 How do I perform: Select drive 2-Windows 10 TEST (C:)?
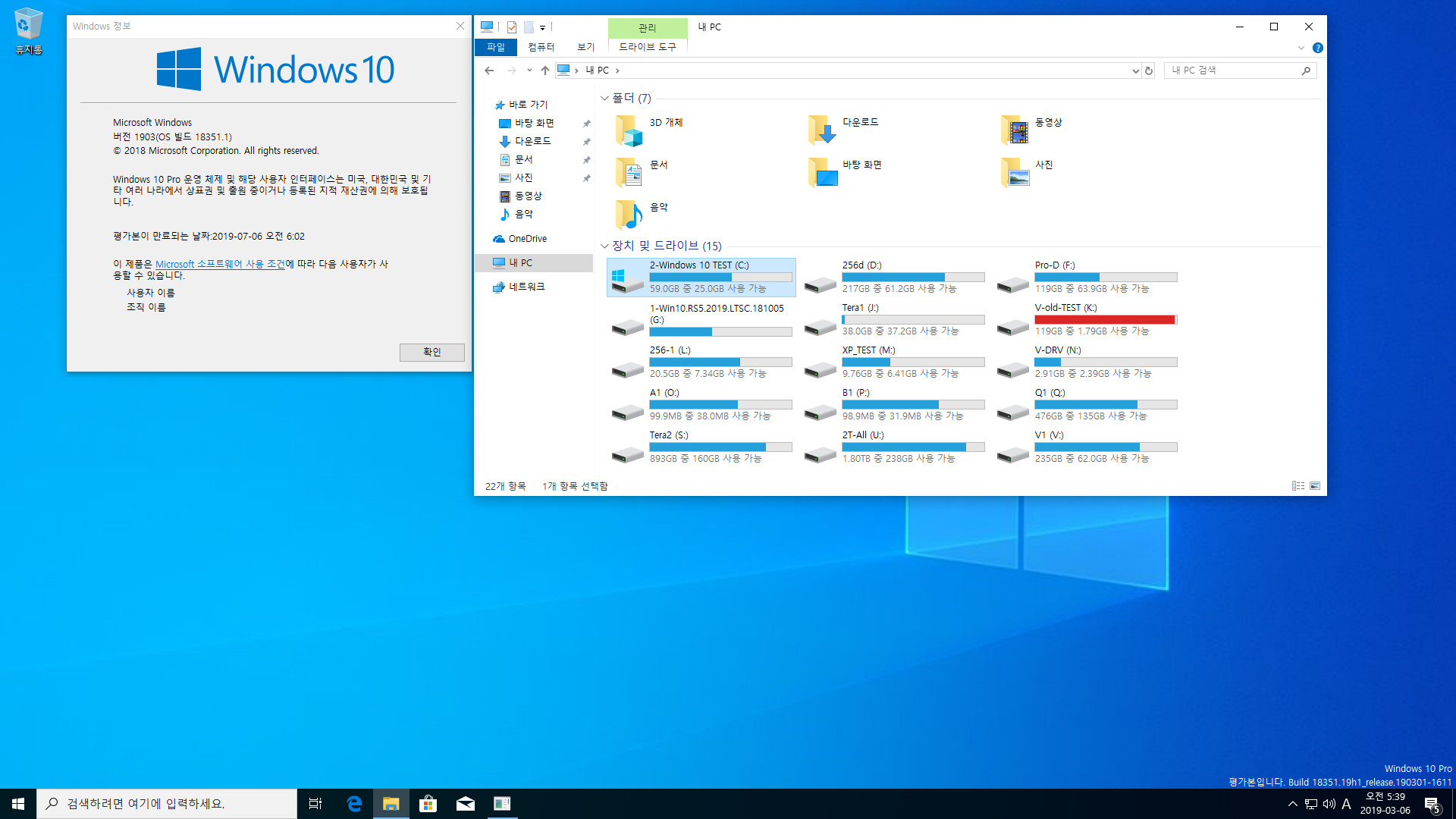701,278
